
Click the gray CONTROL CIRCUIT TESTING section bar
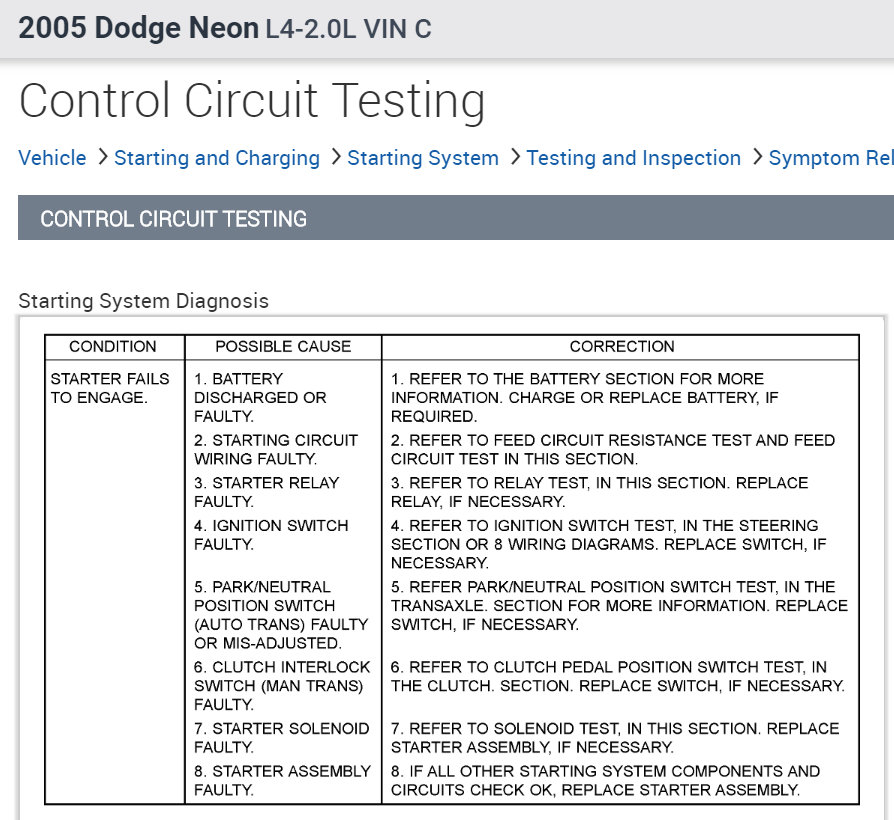[455, 218]
